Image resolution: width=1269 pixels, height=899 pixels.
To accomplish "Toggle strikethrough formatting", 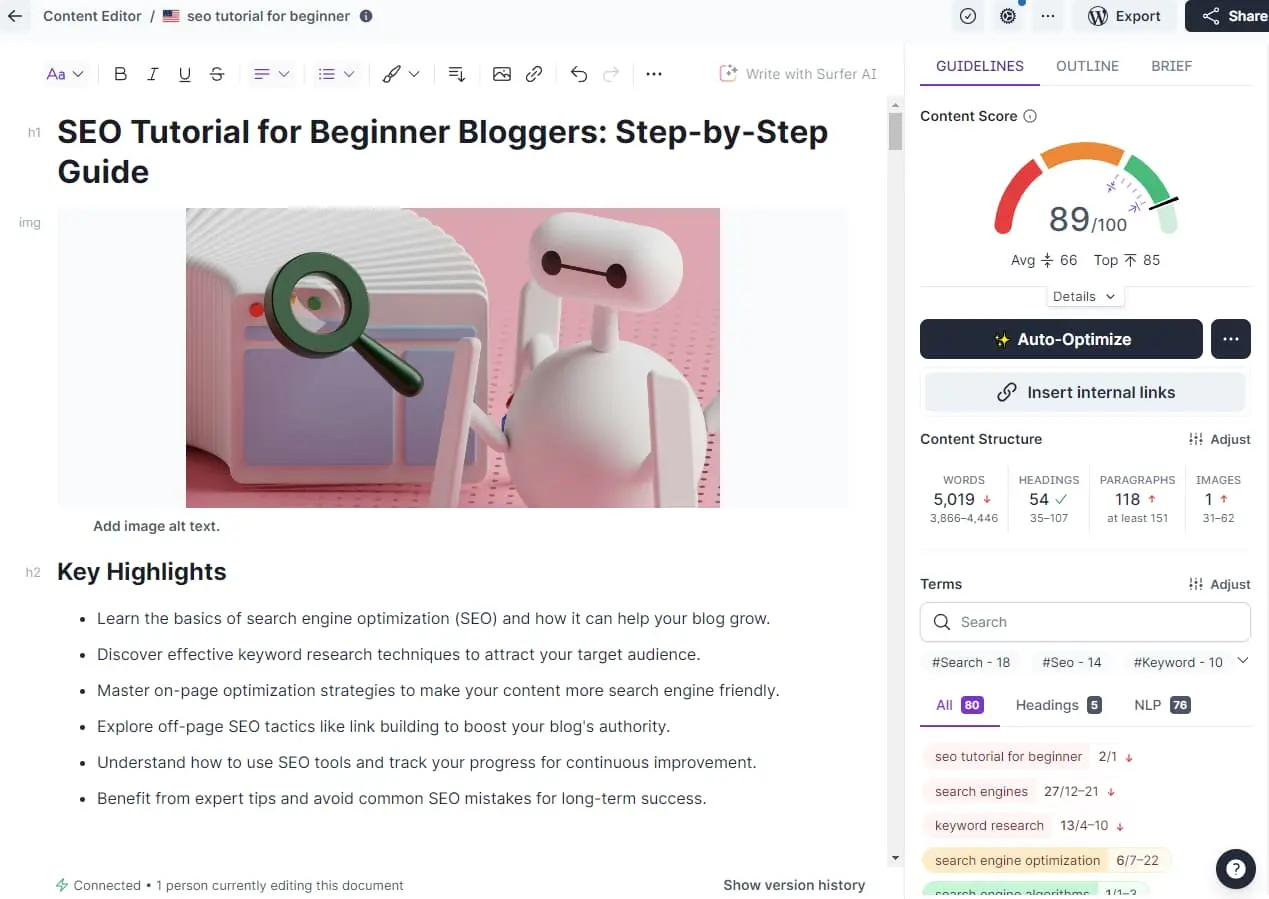I will (216, 74).
